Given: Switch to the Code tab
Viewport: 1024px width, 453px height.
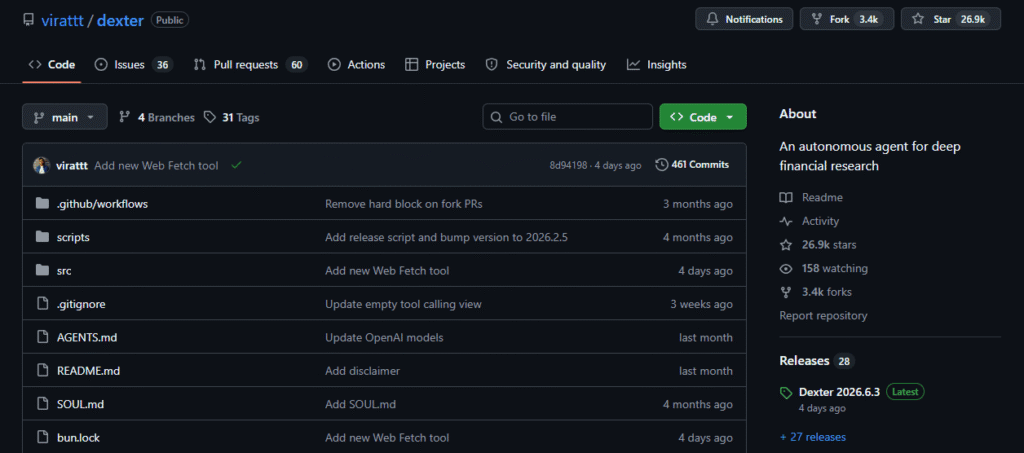Looking at the screenshot, I should point(52,65).
